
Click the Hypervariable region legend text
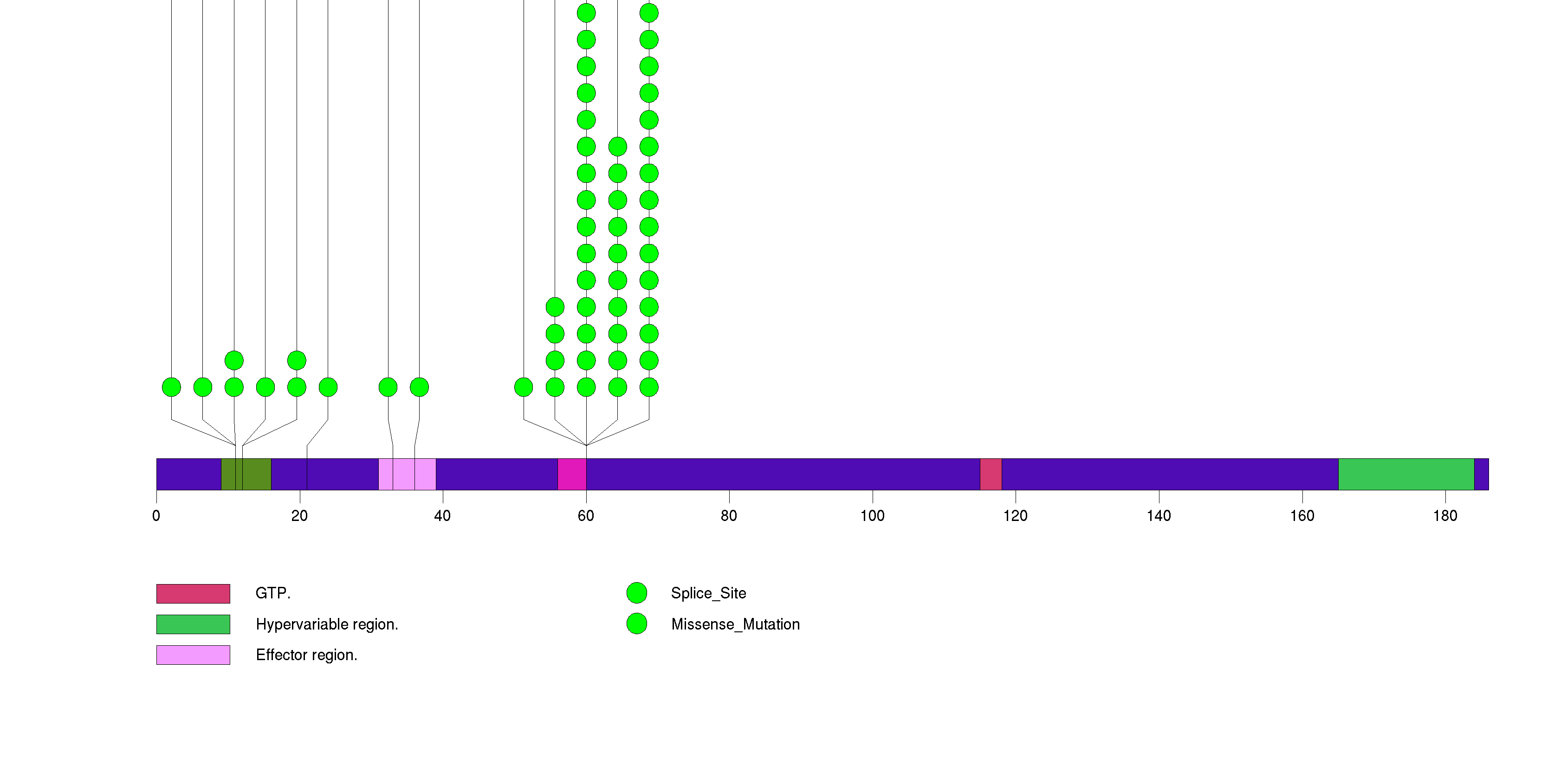point(327,624)
